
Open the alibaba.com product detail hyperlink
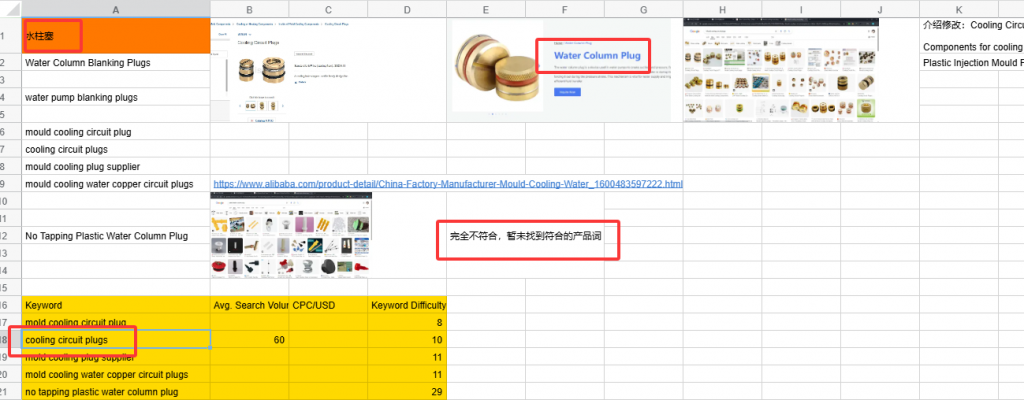(447, 184)
